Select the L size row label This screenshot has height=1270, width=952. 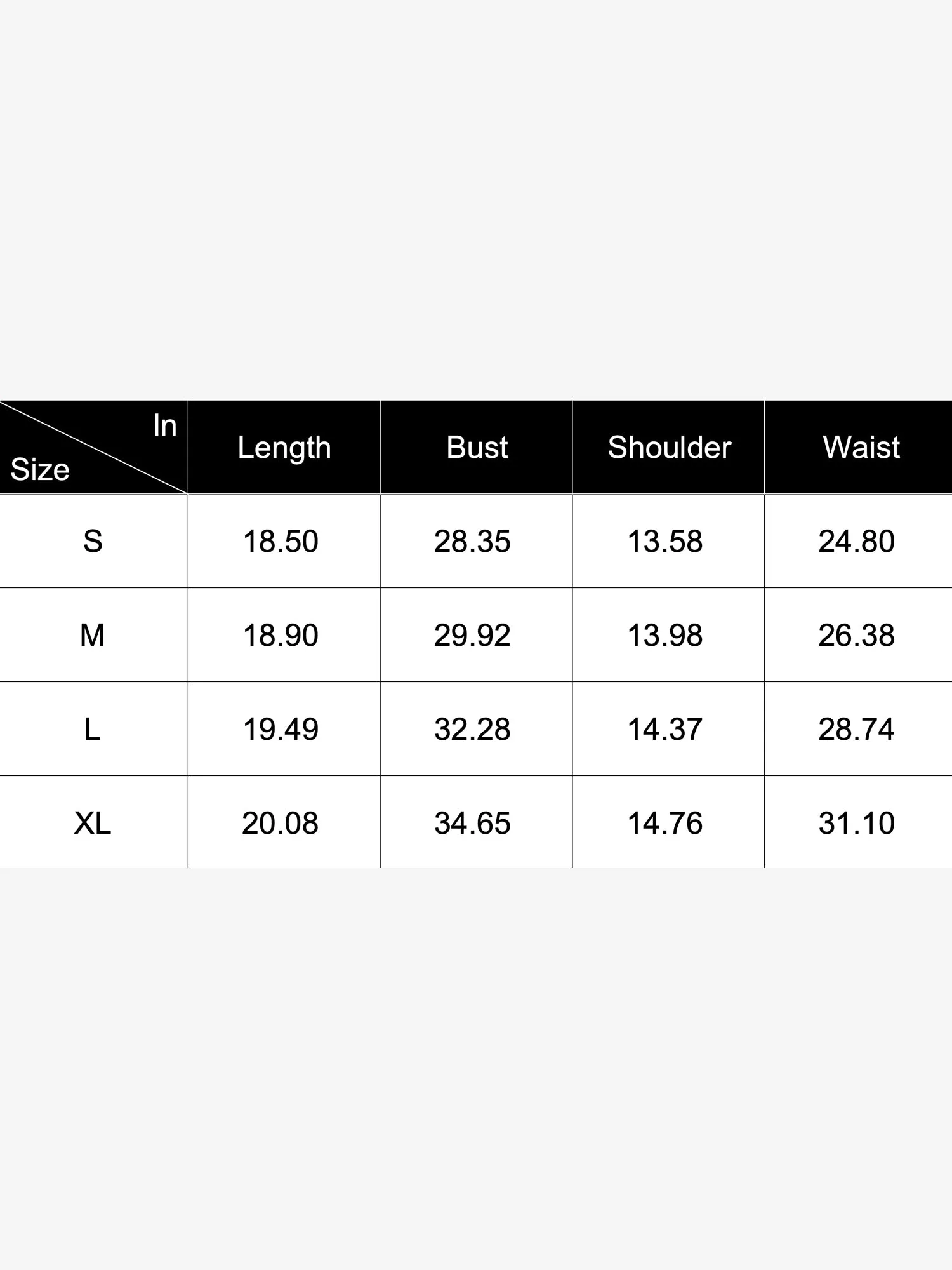[x=93, y=730]
